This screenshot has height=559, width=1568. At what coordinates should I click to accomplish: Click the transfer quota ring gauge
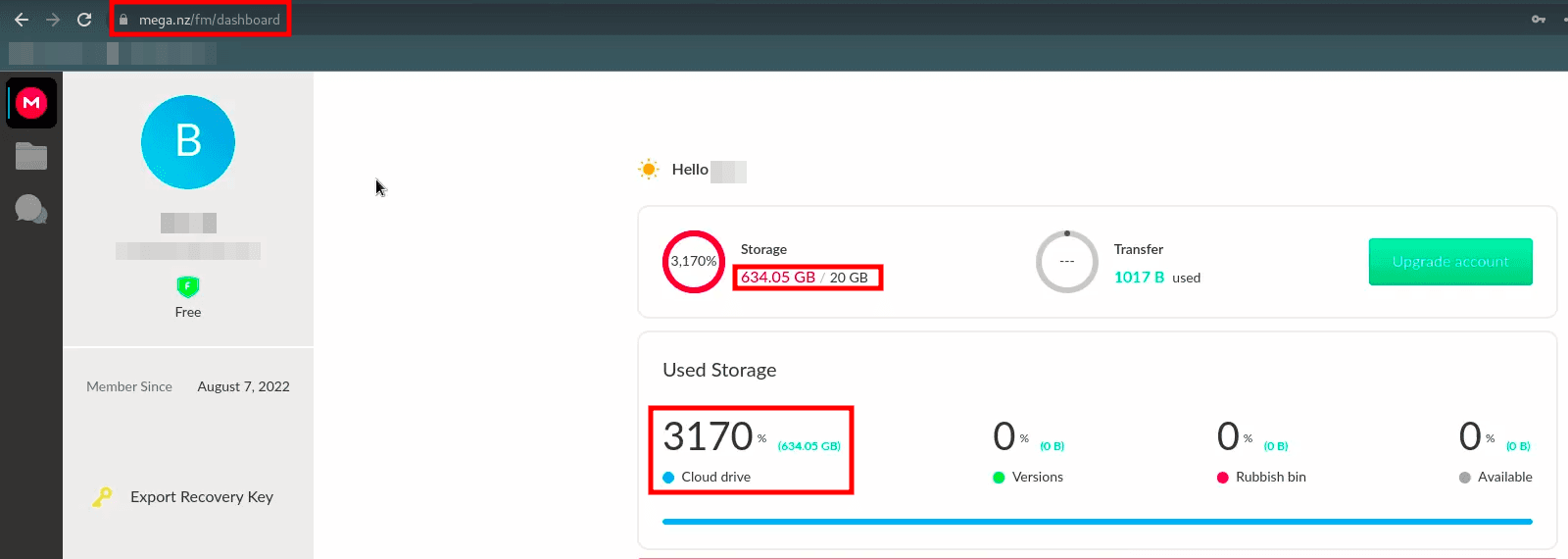pyautogui.click(x=1067, y=262)
